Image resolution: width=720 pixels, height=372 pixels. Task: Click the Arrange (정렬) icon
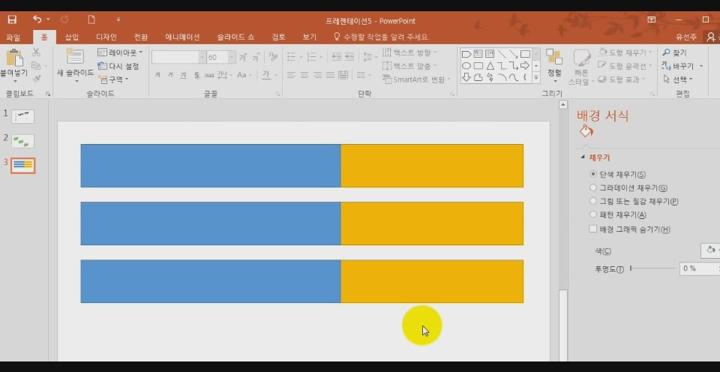click(x=554, y=56)
